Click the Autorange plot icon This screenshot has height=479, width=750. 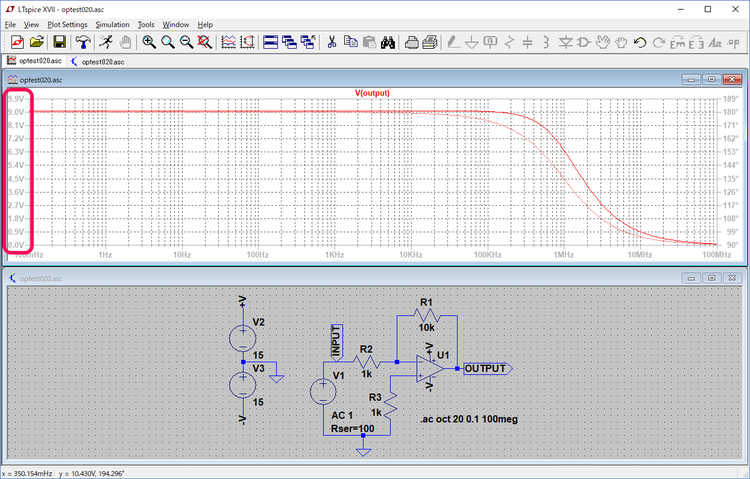pyautogui.click(x=228, y=42)
